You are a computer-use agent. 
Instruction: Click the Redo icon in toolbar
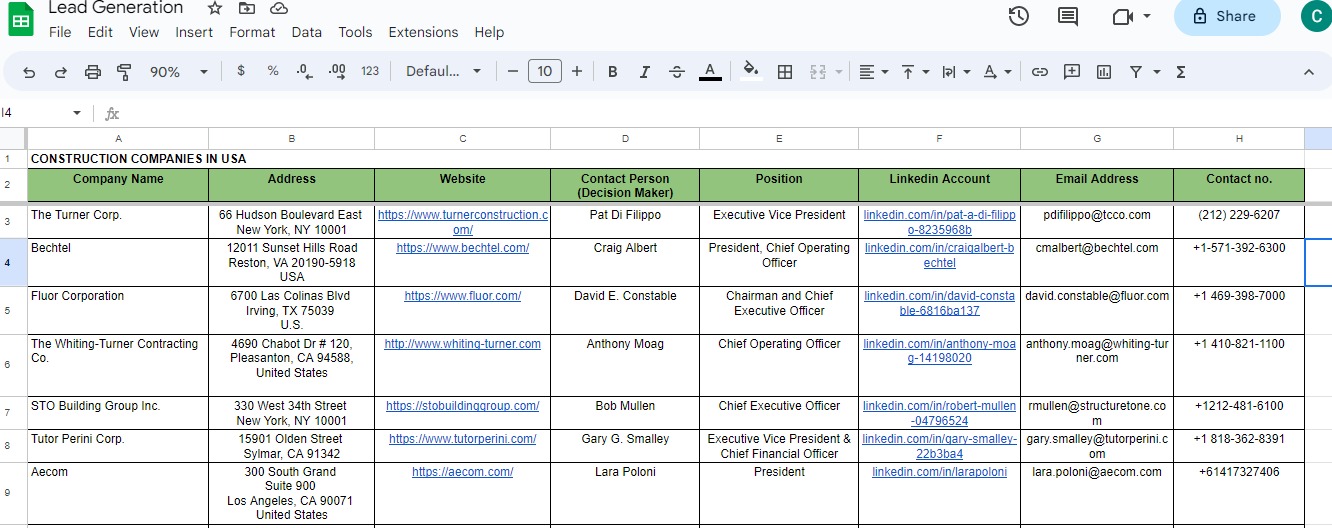(61, 72)
